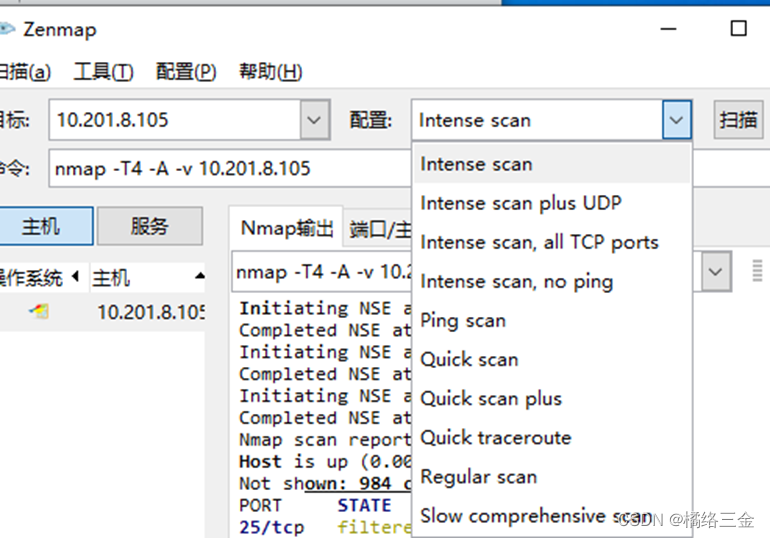The width and height of the screenshot is (770, 538).
Task: Select the Slow comprehensive scan profile
Action: tap(552, 516)
